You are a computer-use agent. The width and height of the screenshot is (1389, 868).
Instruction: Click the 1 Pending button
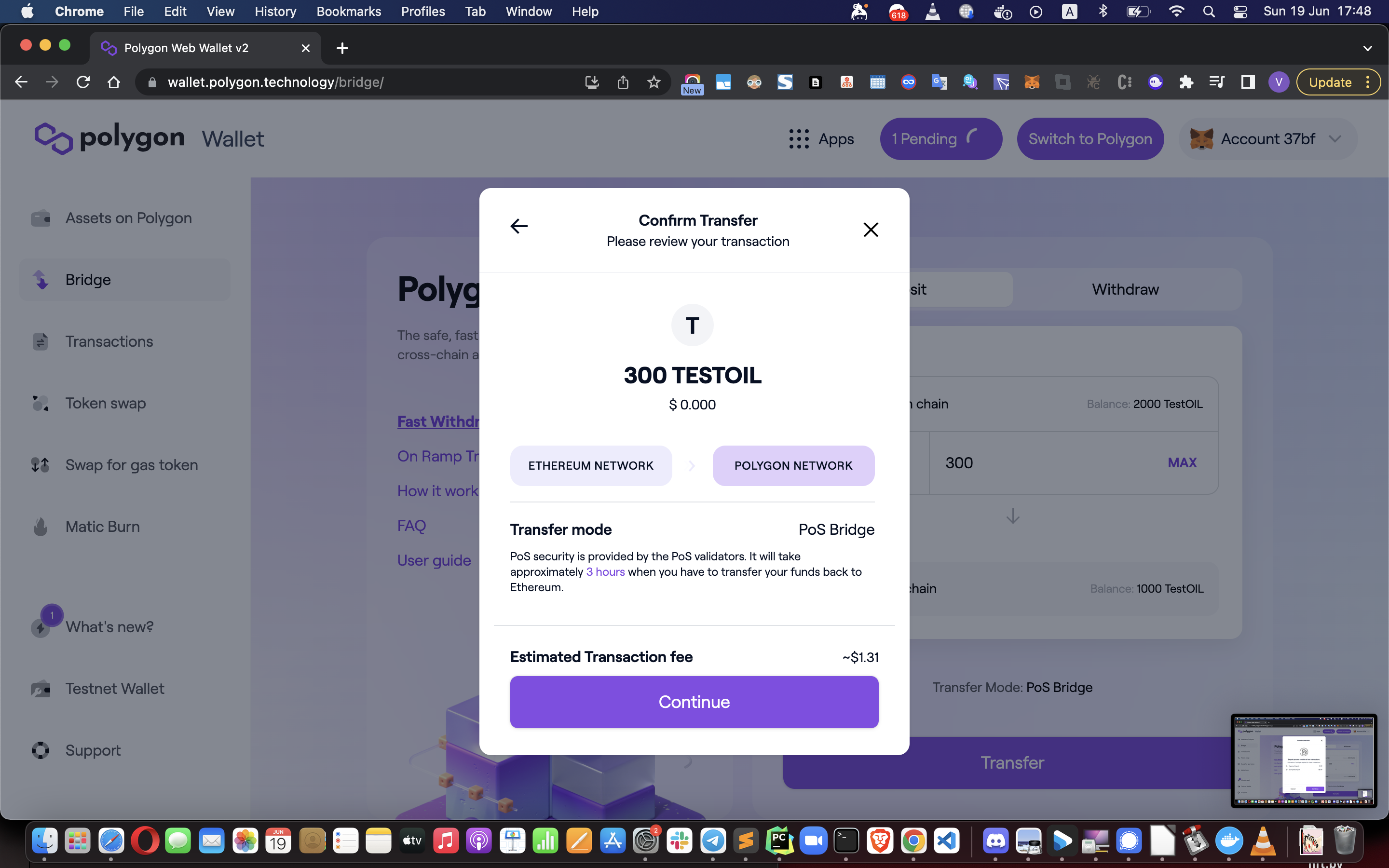coord(940,139)
